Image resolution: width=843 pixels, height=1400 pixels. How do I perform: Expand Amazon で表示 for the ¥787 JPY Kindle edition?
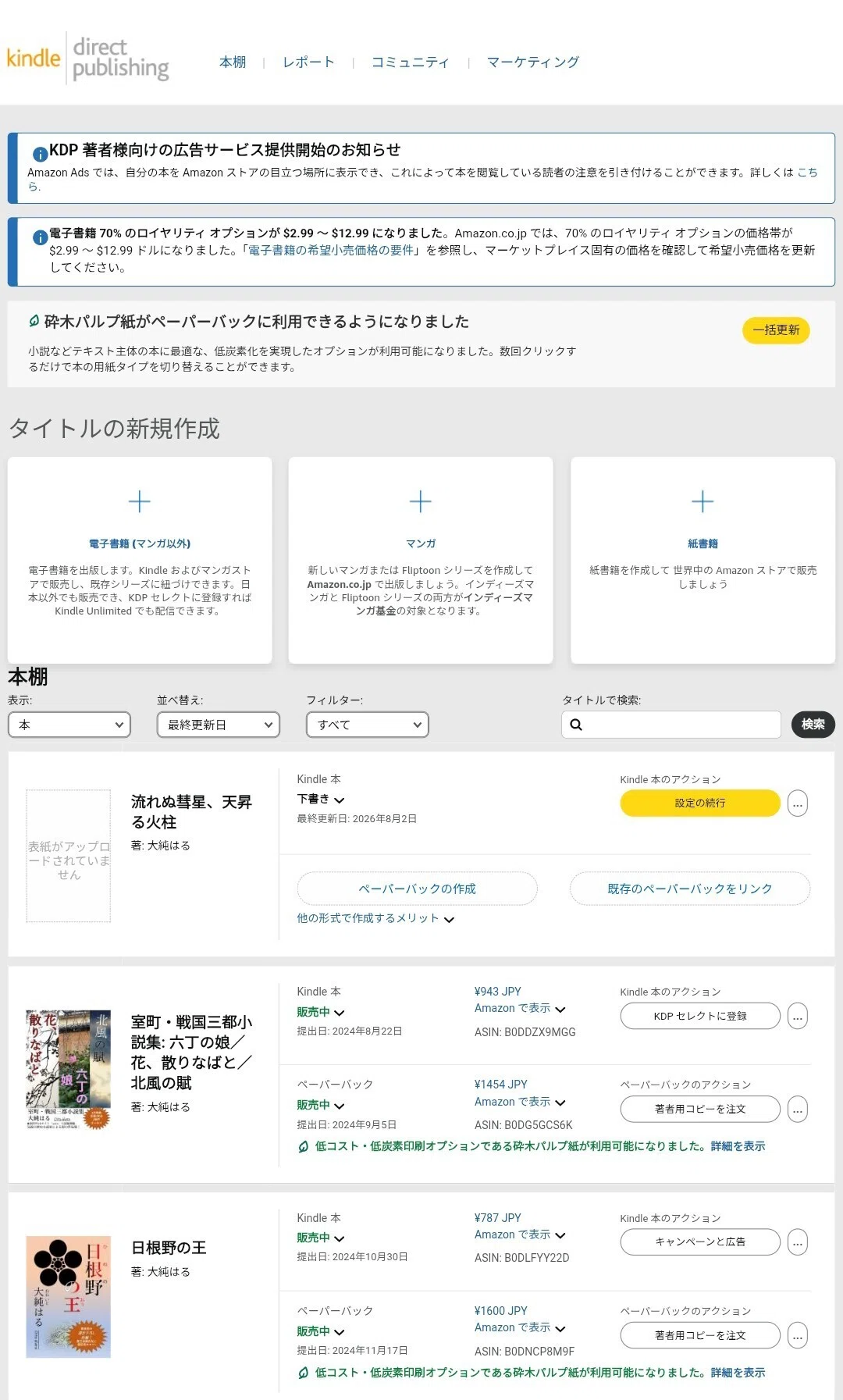pyautogui.click(x=520, y=1234)
